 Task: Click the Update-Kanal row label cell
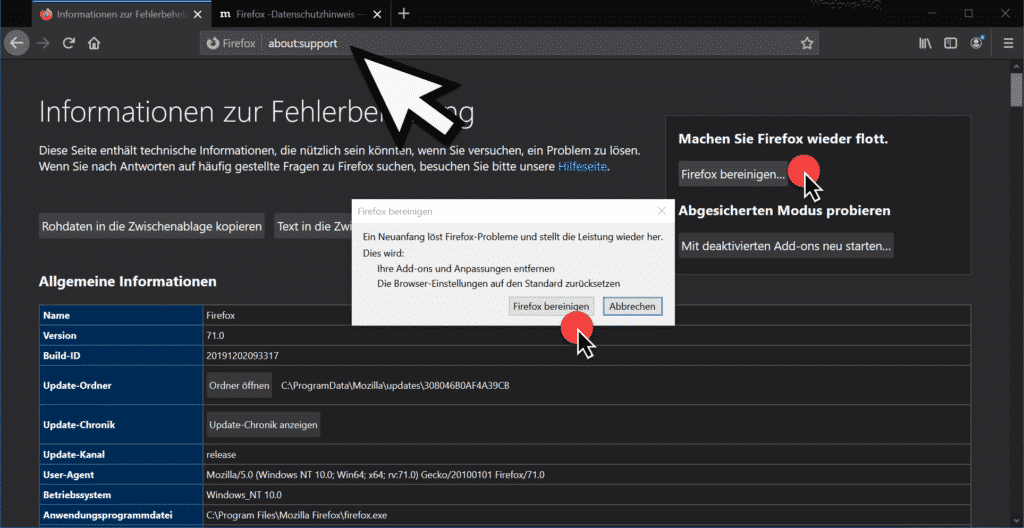(121, 454)
